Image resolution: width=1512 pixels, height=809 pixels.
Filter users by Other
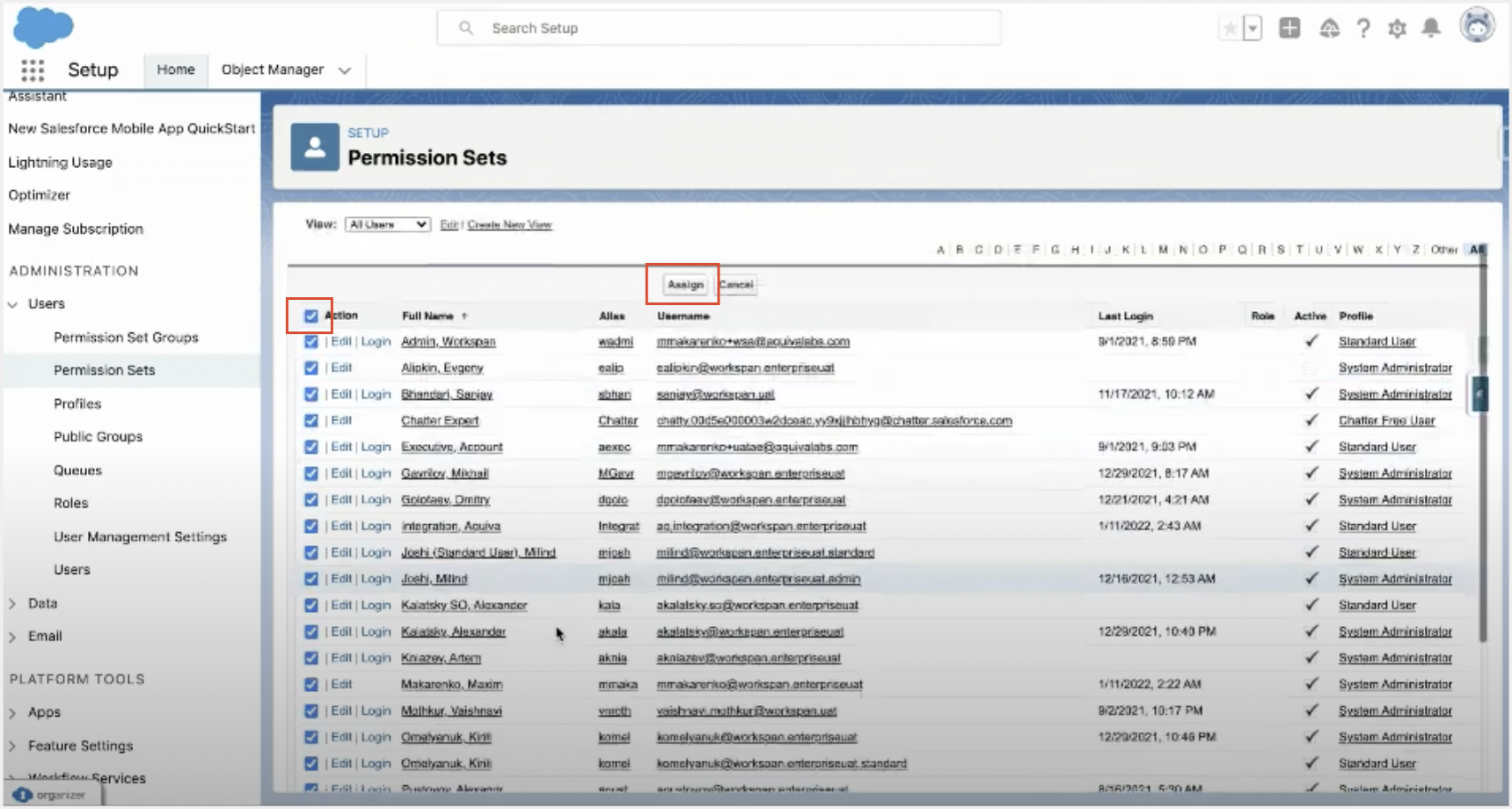[1443, 250]
